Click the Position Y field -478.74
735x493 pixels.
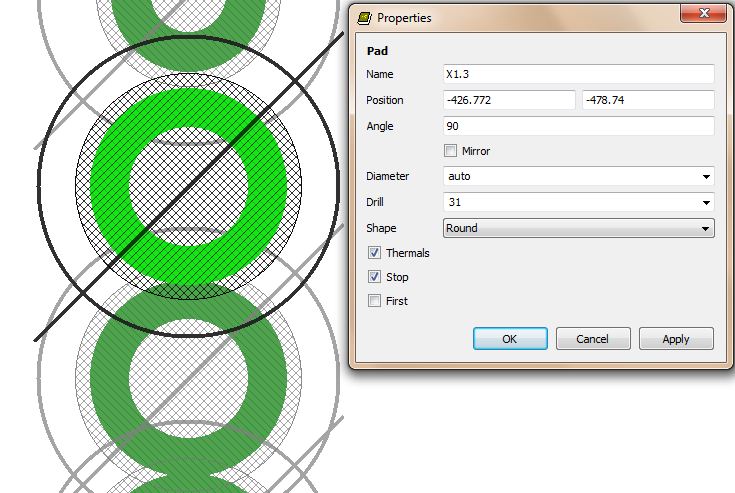pyautogui.click(x=648, y=100)
